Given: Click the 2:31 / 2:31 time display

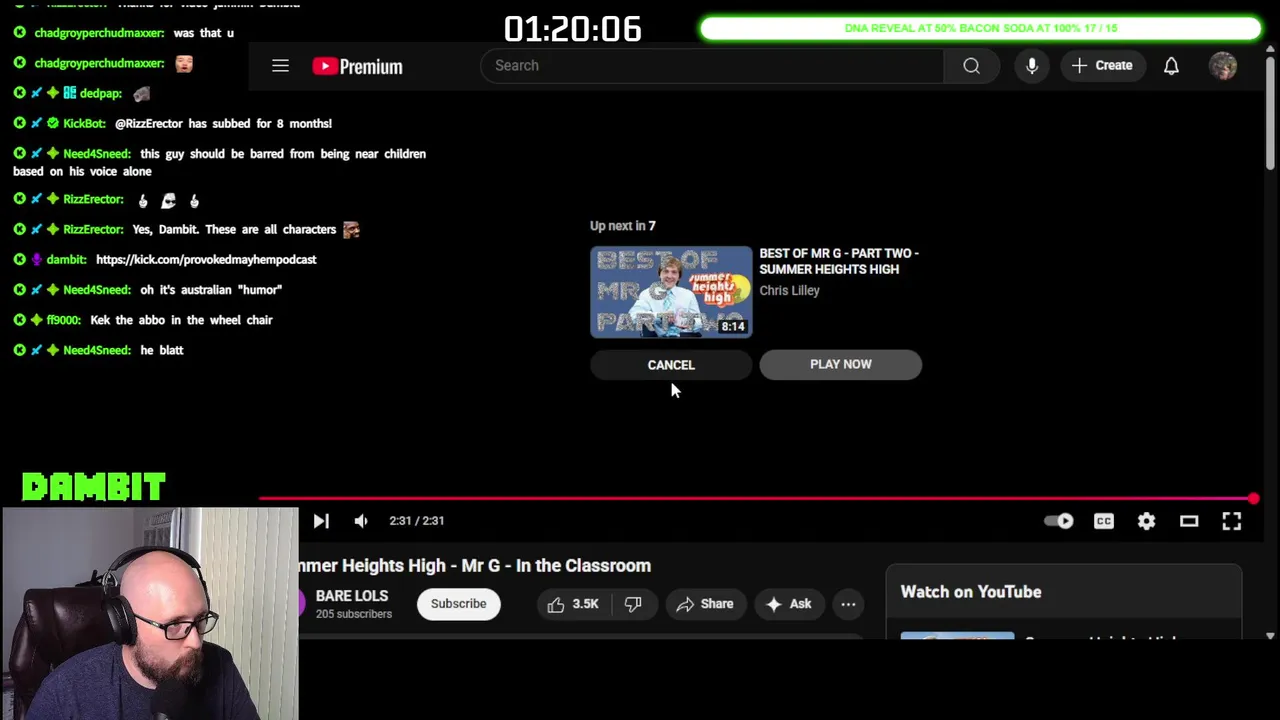Looking at the screenshot, I should 417,521.
